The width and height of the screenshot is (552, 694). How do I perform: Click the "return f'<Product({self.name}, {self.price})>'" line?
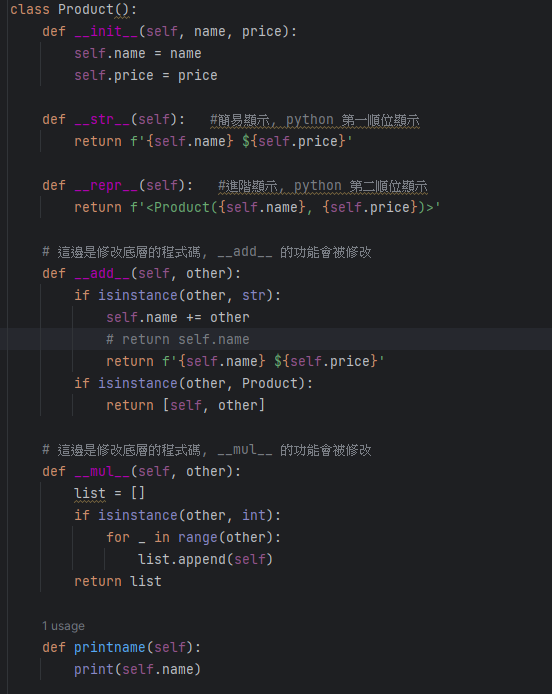pos(257,208)
